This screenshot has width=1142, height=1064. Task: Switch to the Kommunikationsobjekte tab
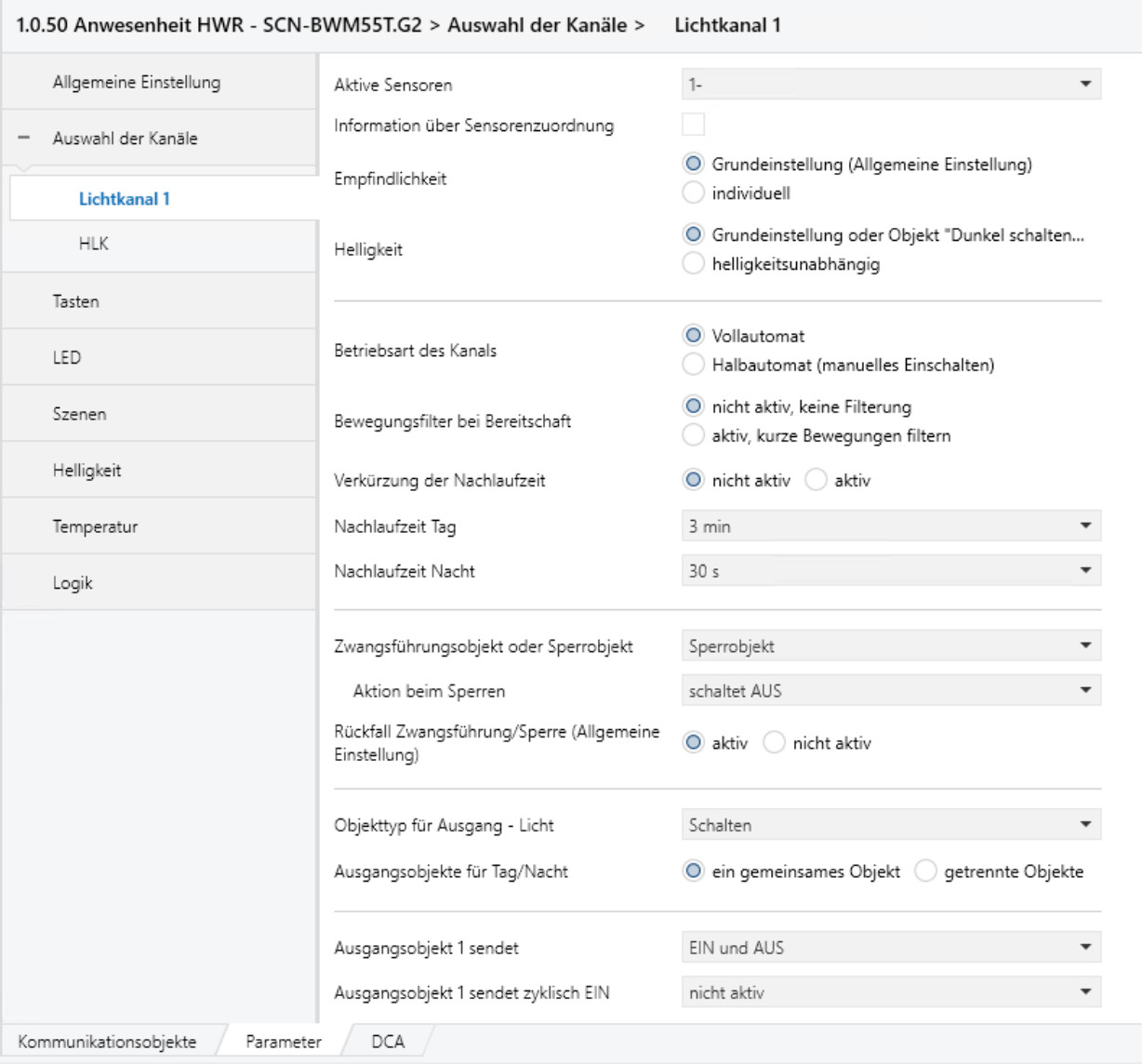(107, 1042)
